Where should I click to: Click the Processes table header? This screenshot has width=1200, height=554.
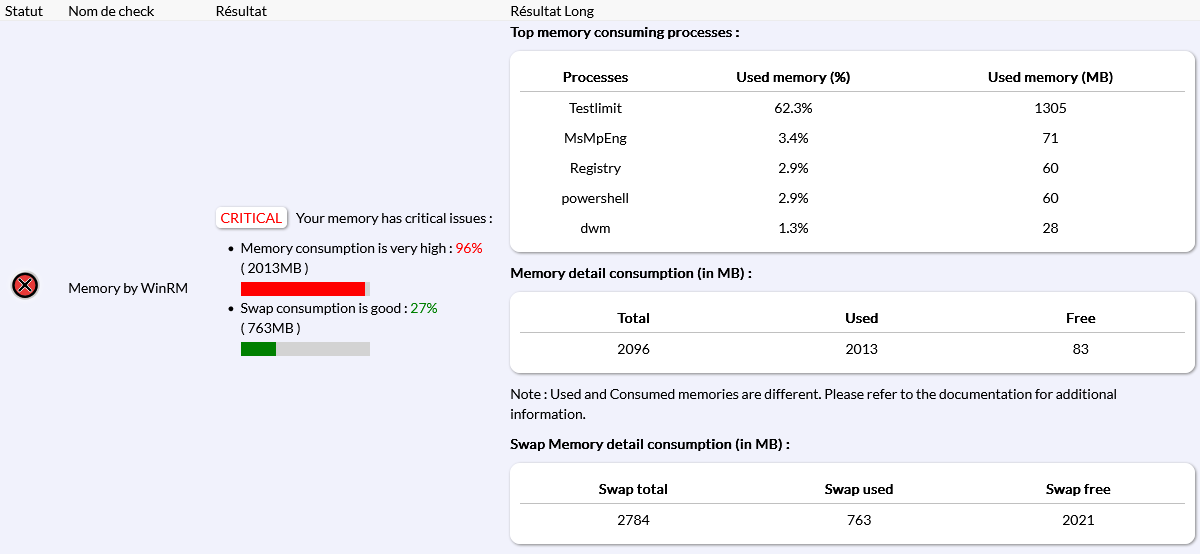pyautogui.click(x=595, y=77)
